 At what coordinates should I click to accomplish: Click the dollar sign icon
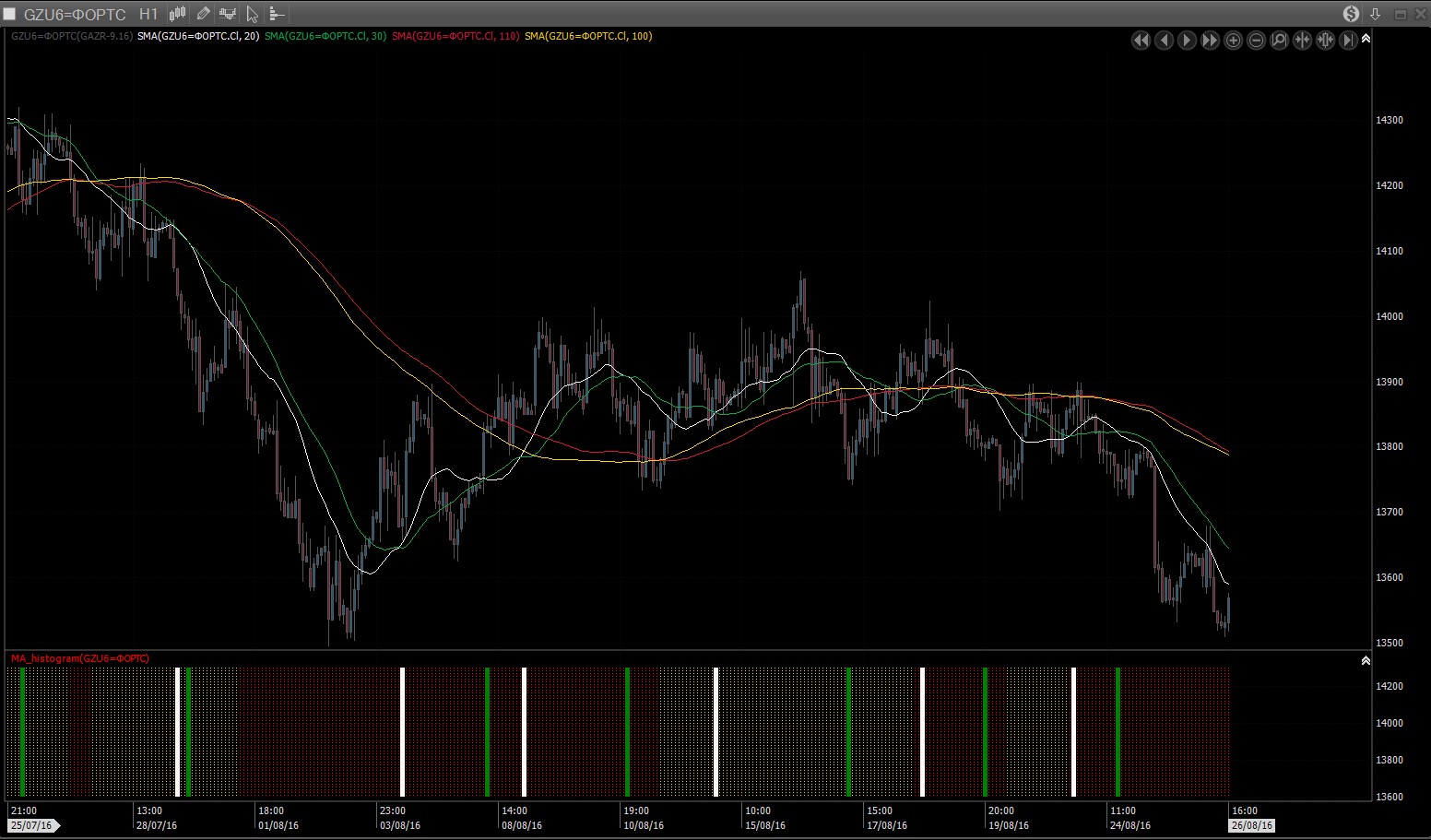pos(1351,14)
